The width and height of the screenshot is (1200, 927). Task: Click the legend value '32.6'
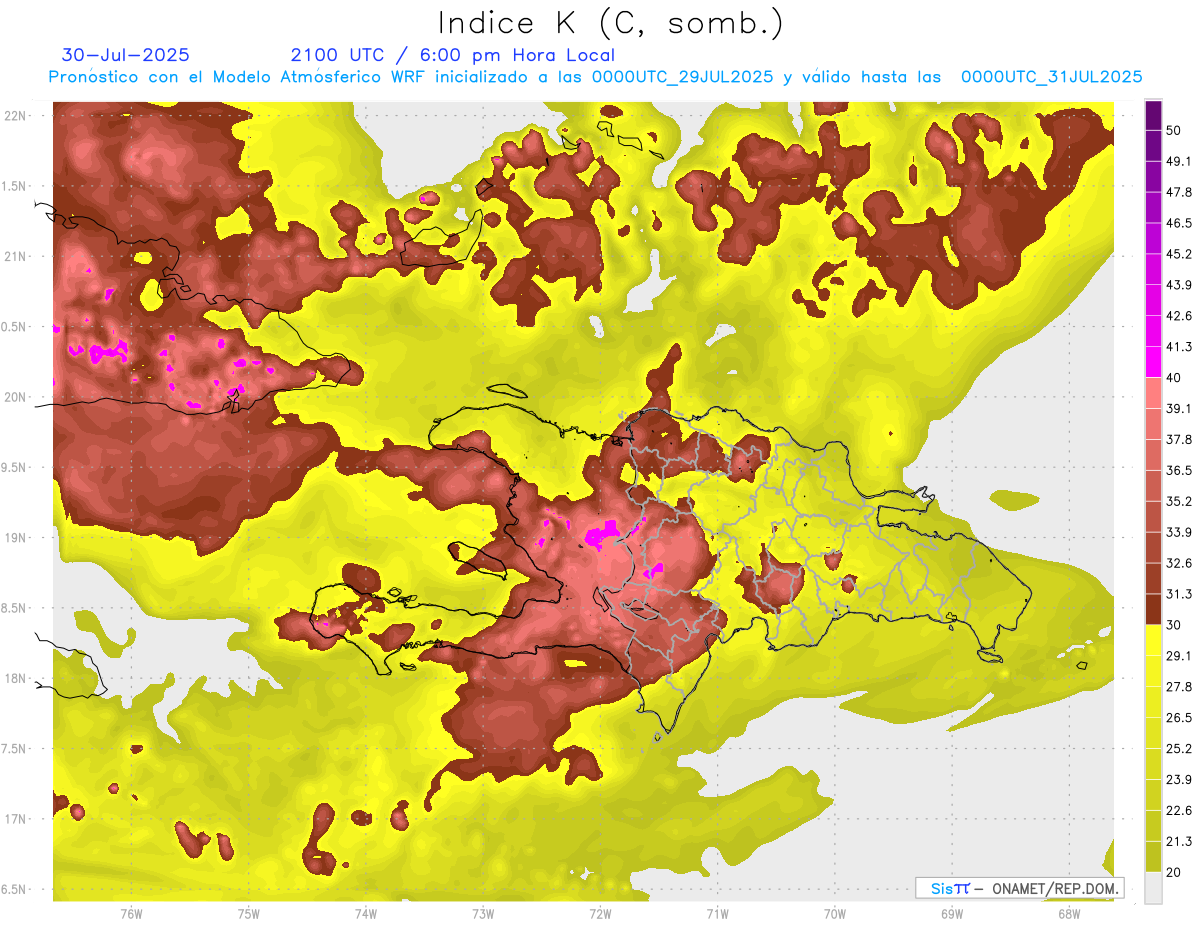click(1179, 563)
